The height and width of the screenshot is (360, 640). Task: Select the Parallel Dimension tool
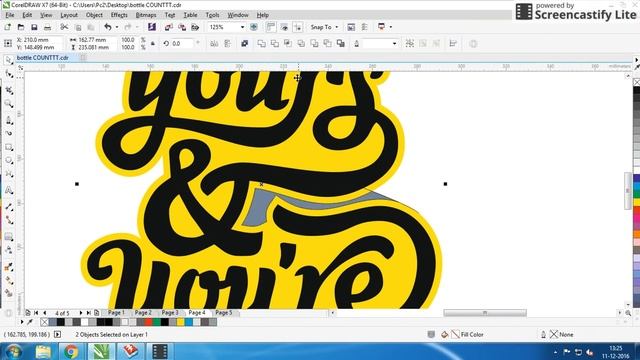coord(9,207)
